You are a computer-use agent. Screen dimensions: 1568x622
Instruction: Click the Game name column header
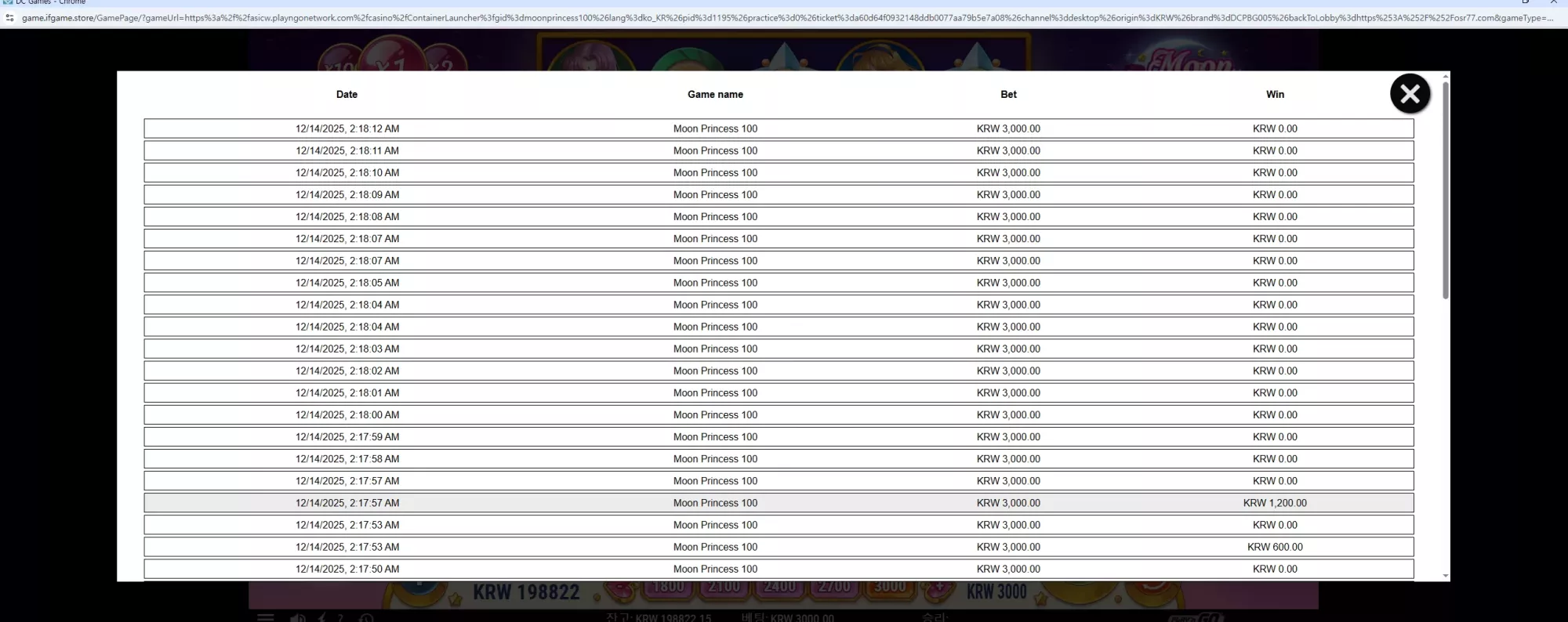[x=715, y=95]
